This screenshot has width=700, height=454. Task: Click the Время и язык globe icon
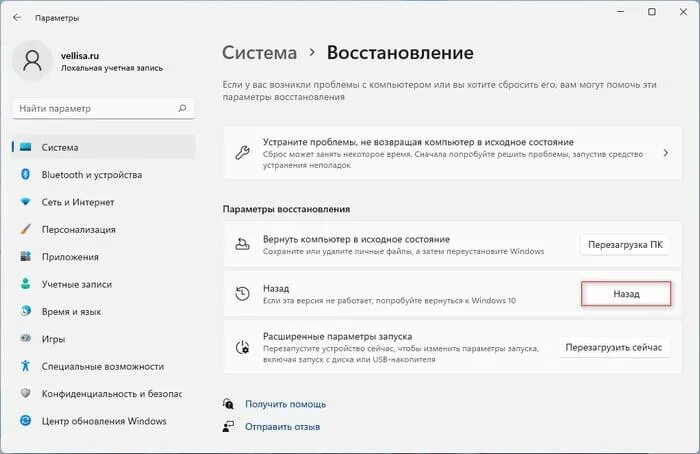25,311
